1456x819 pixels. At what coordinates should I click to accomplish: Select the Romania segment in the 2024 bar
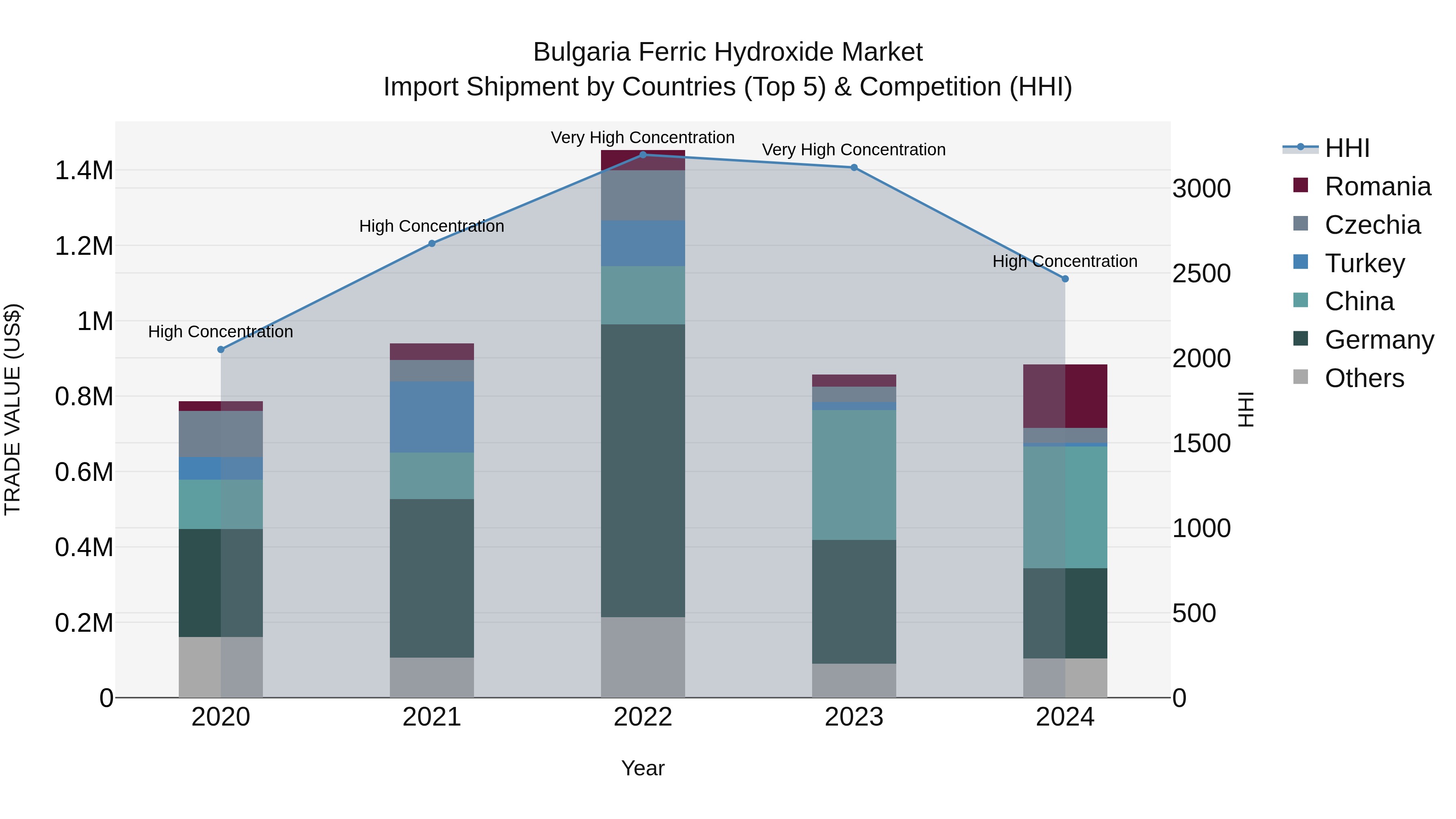1065,396
